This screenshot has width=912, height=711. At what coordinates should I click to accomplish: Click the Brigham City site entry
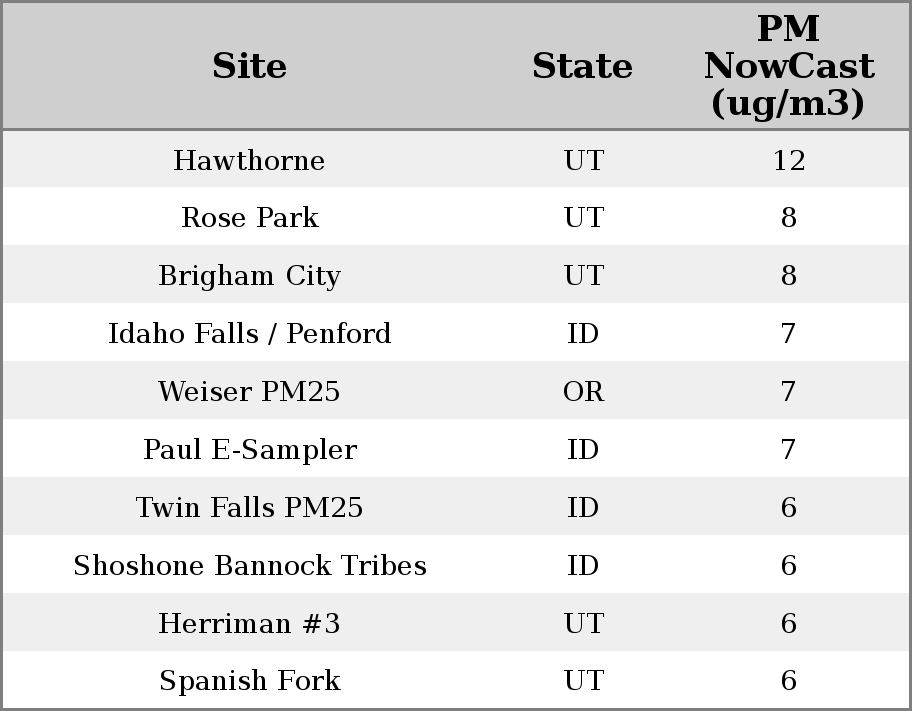[249, 276]
